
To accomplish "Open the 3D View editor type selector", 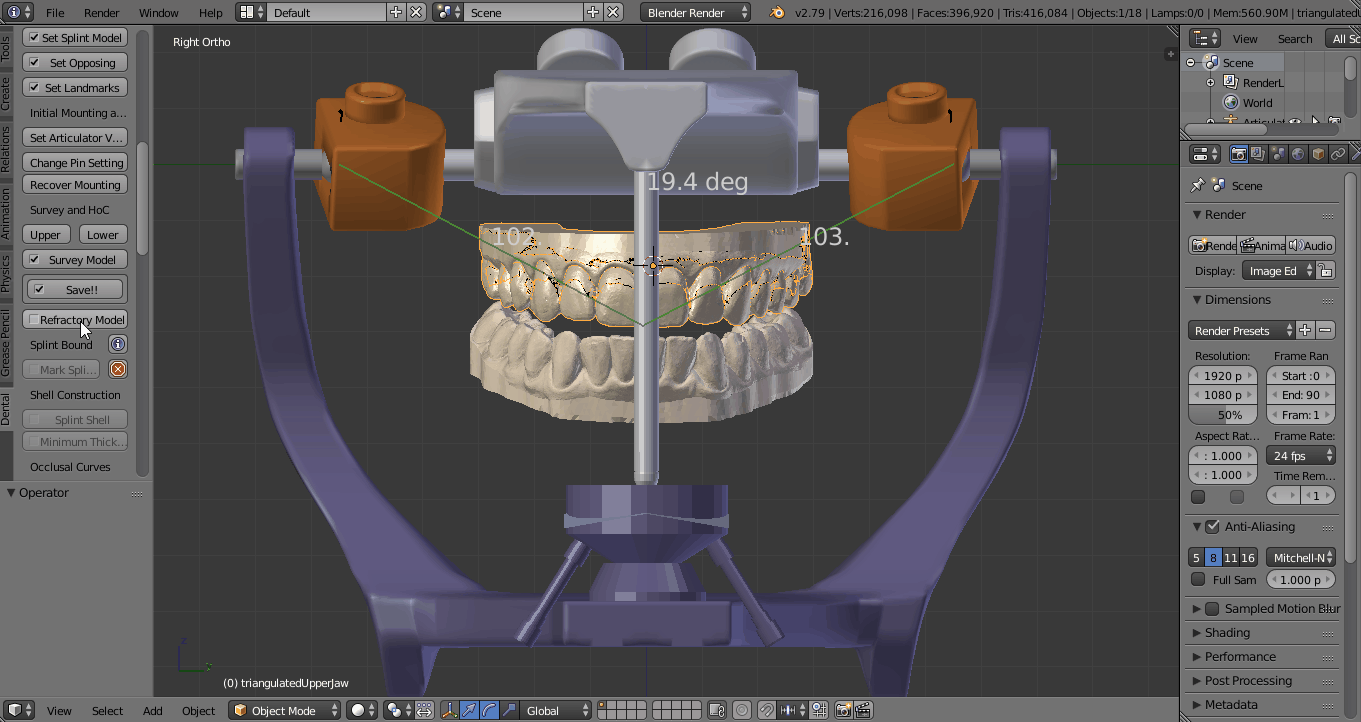I will click(20, 710).
